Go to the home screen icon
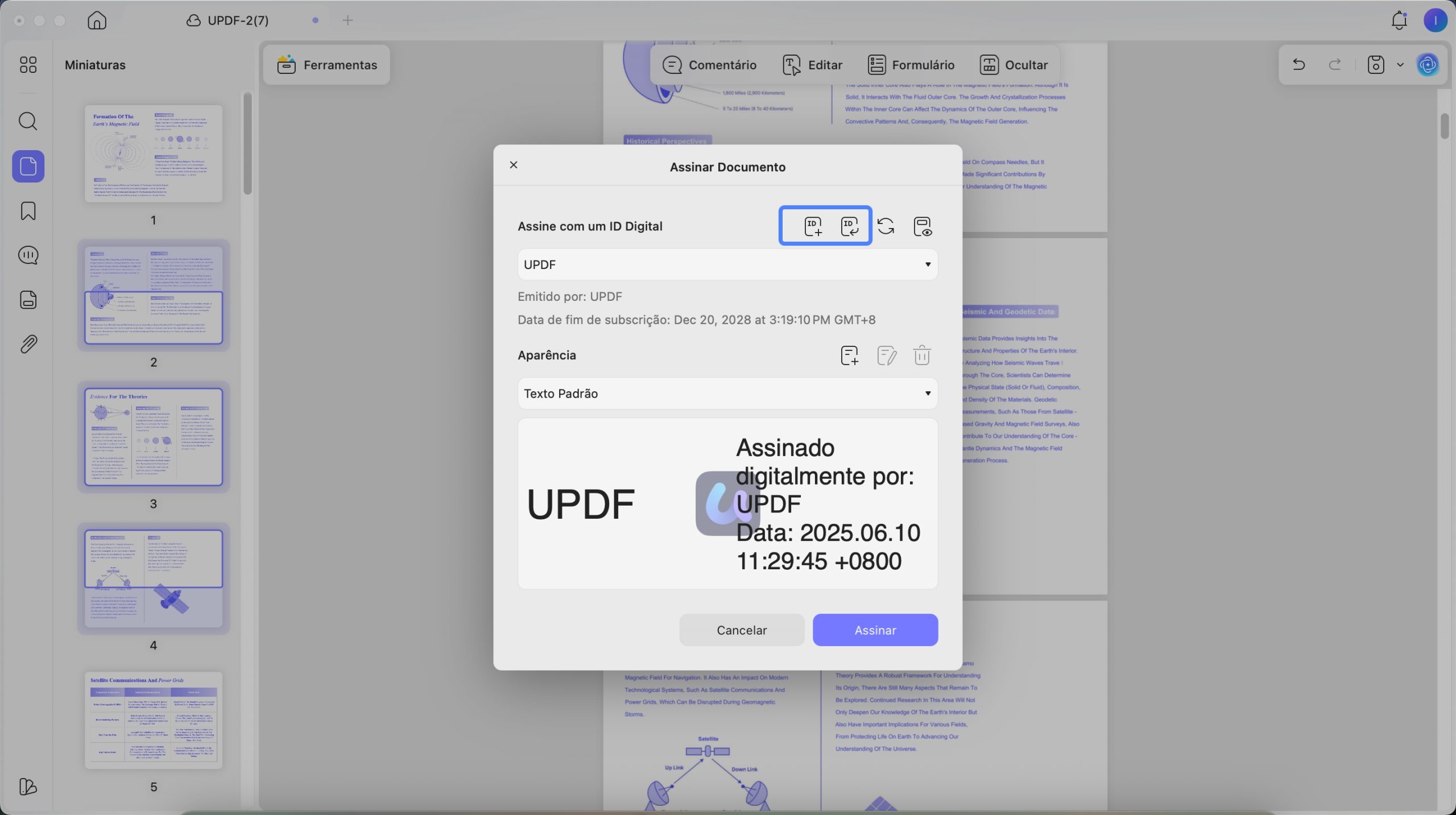Image resolution: width=1456 pixels, height=815 pixels. coord(97,20)
